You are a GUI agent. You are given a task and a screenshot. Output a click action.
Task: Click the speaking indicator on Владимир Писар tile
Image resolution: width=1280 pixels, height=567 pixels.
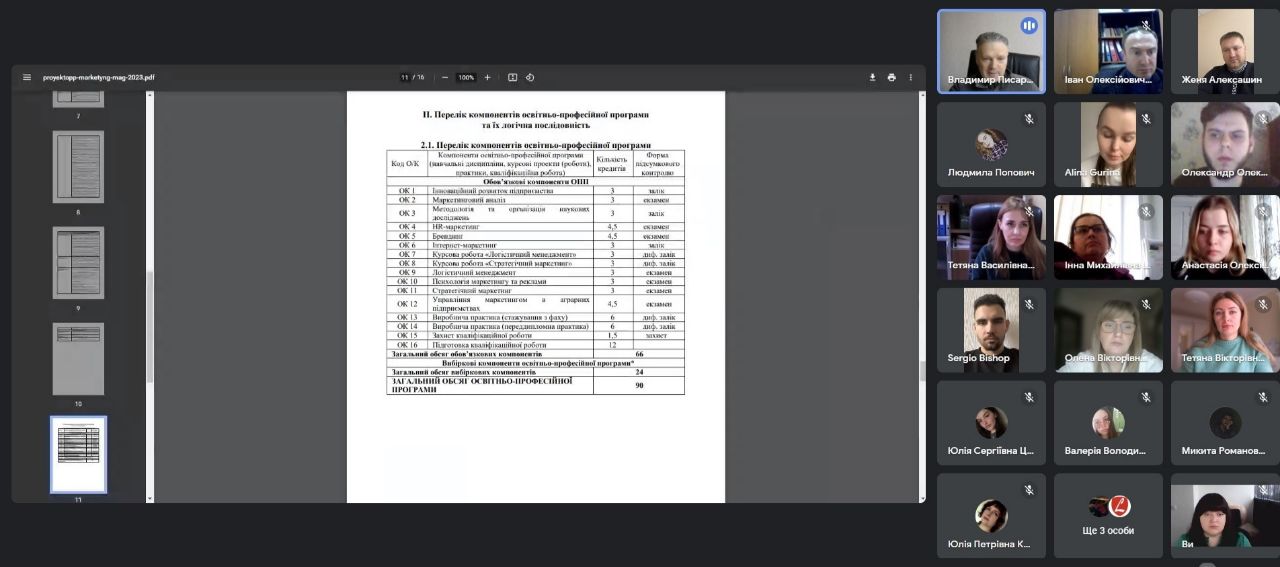click(1028, 26)
